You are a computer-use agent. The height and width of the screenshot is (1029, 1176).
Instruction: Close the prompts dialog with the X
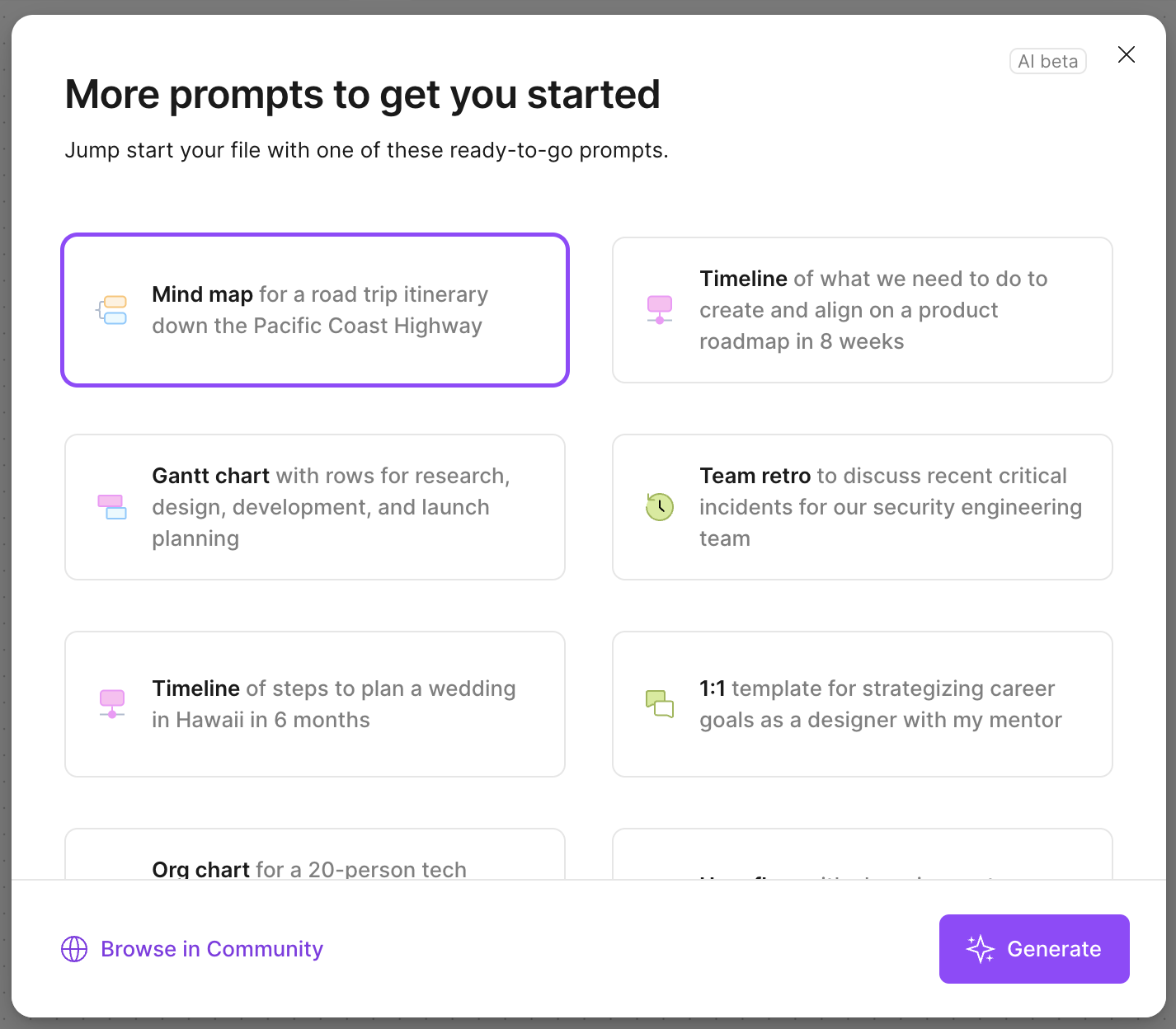click(x=1126, y=54)
